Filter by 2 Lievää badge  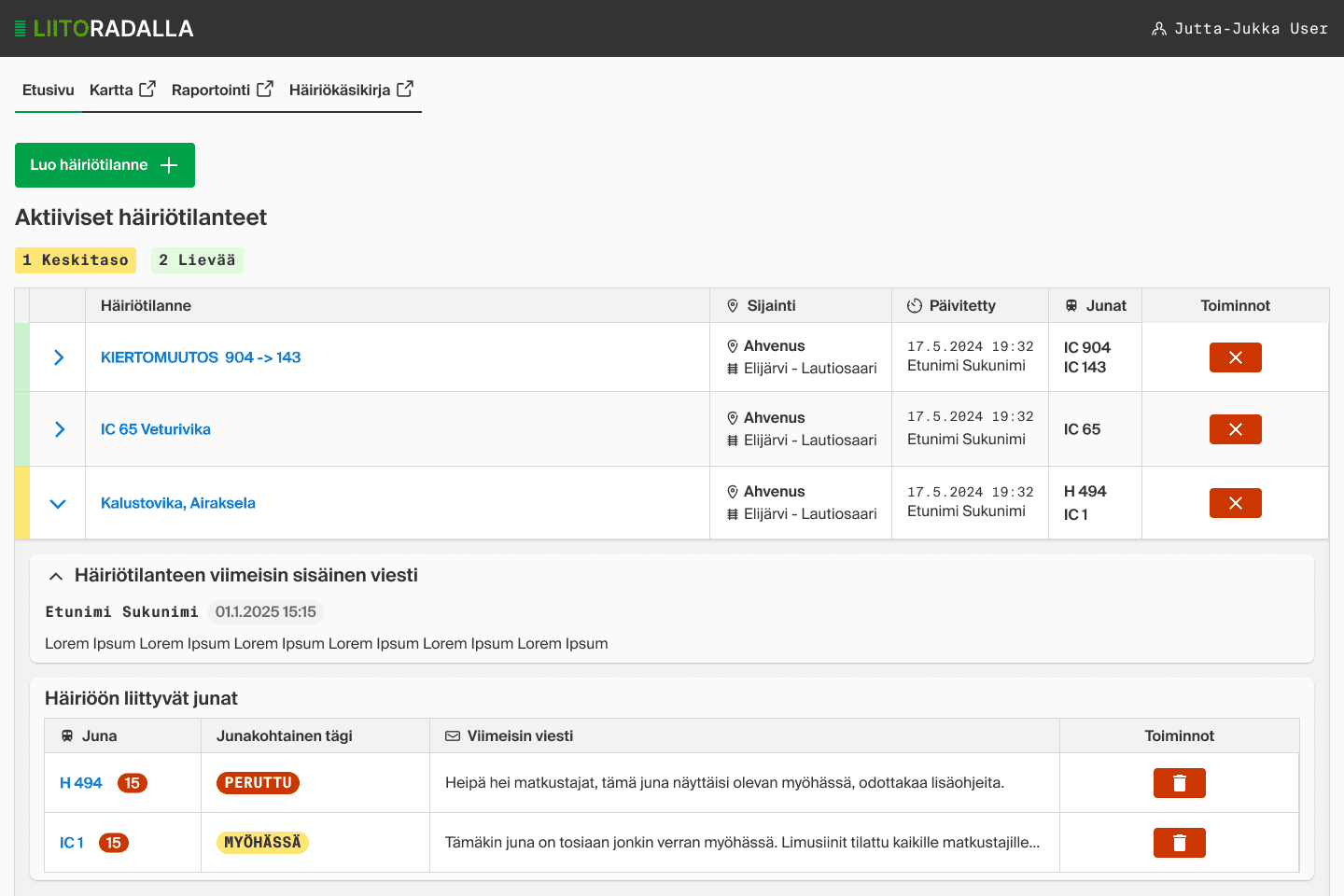197,260
